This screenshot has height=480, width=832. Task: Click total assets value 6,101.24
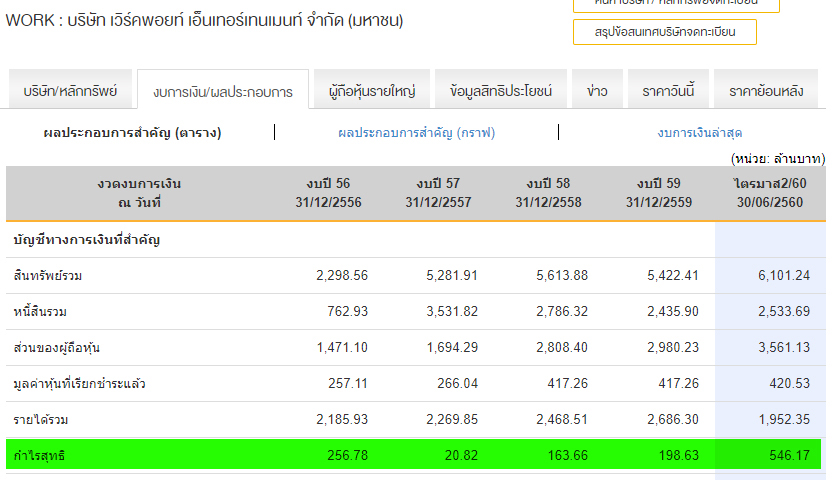coord(784,276)
